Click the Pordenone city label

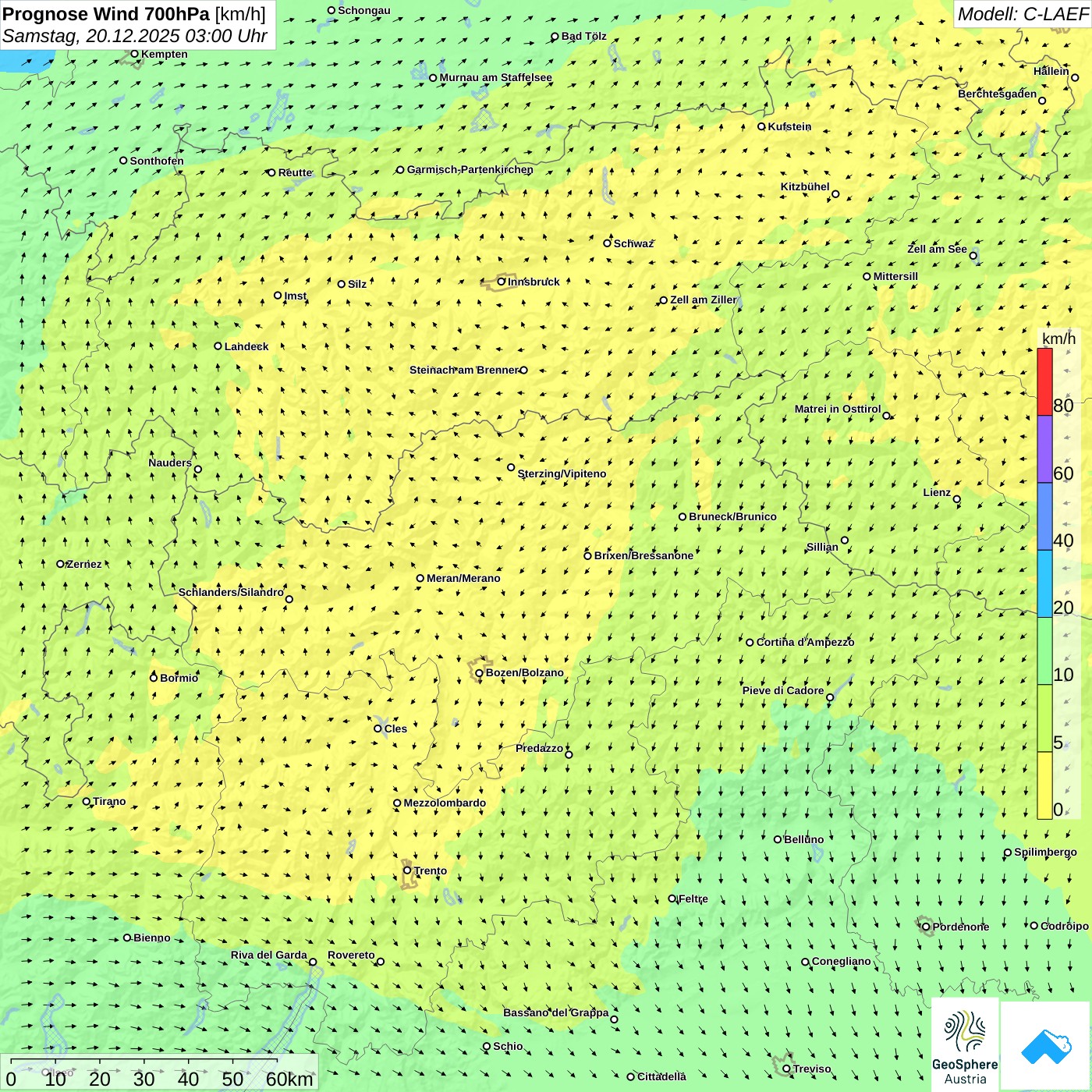tap(961, 927)
